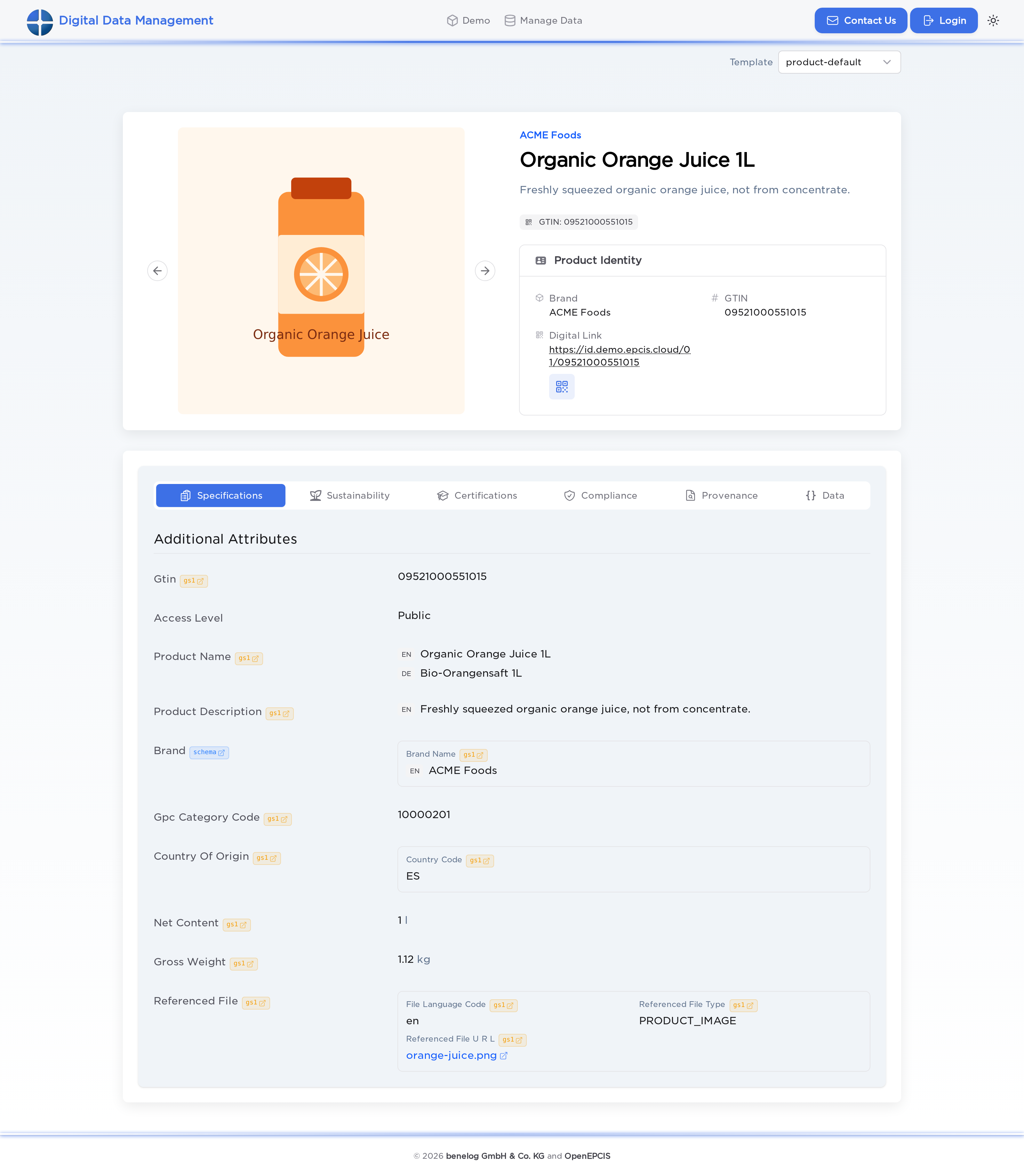
Task: Click the Additional Attributes section heading
Action: (x=225, y=539)
